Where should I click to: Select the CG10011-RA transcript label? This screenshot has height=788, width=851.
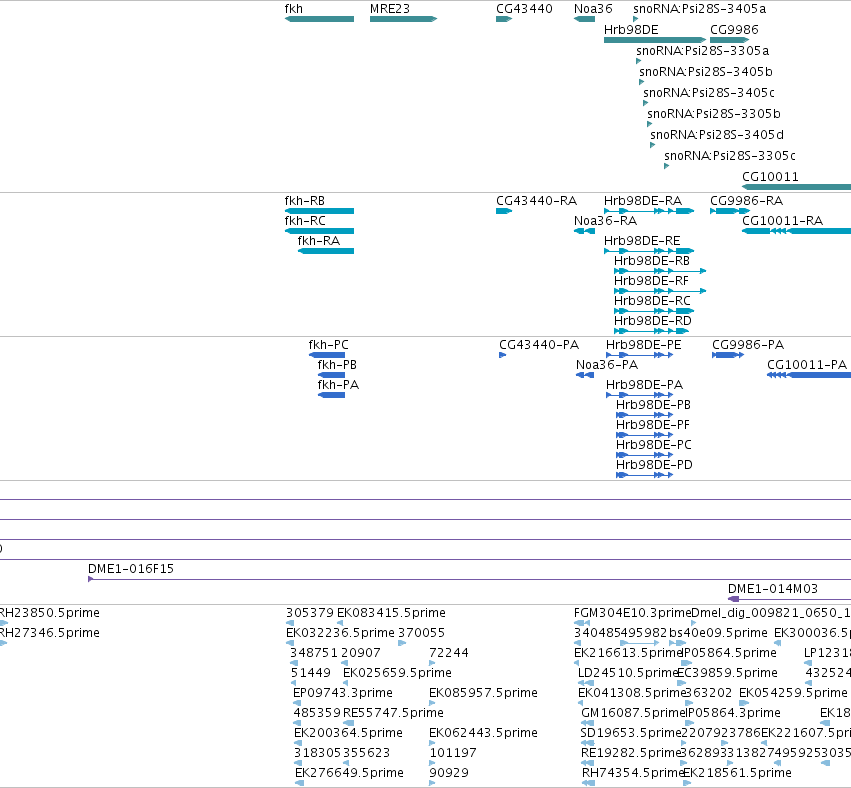[x=782, y=221]
